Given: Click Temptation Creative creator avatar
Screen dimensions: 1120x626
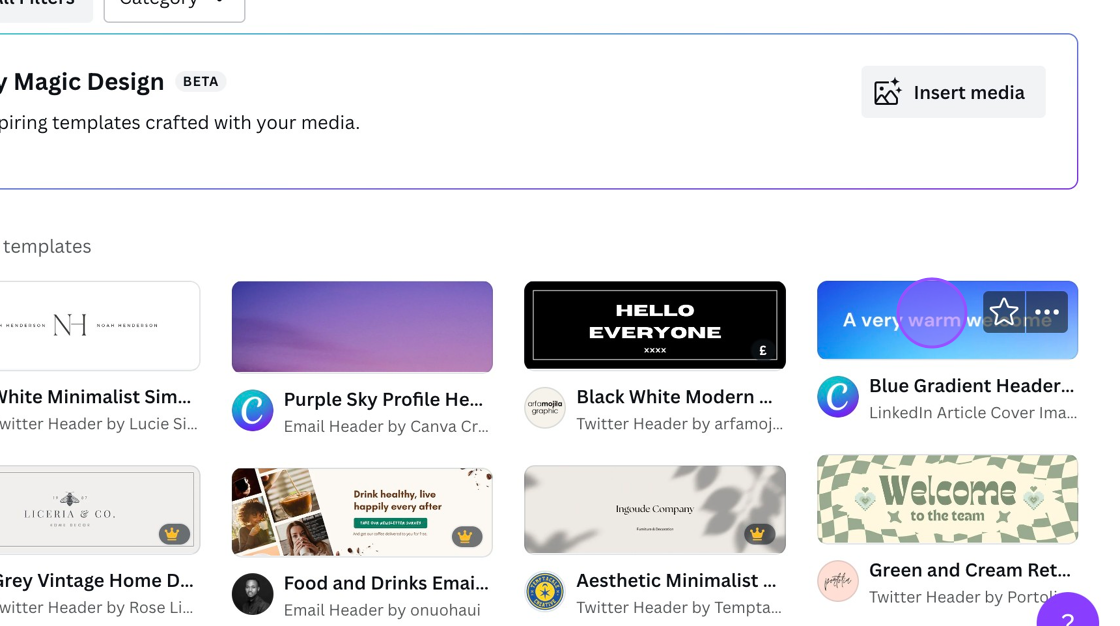Looking at the screenshot, I should [545, 592].
